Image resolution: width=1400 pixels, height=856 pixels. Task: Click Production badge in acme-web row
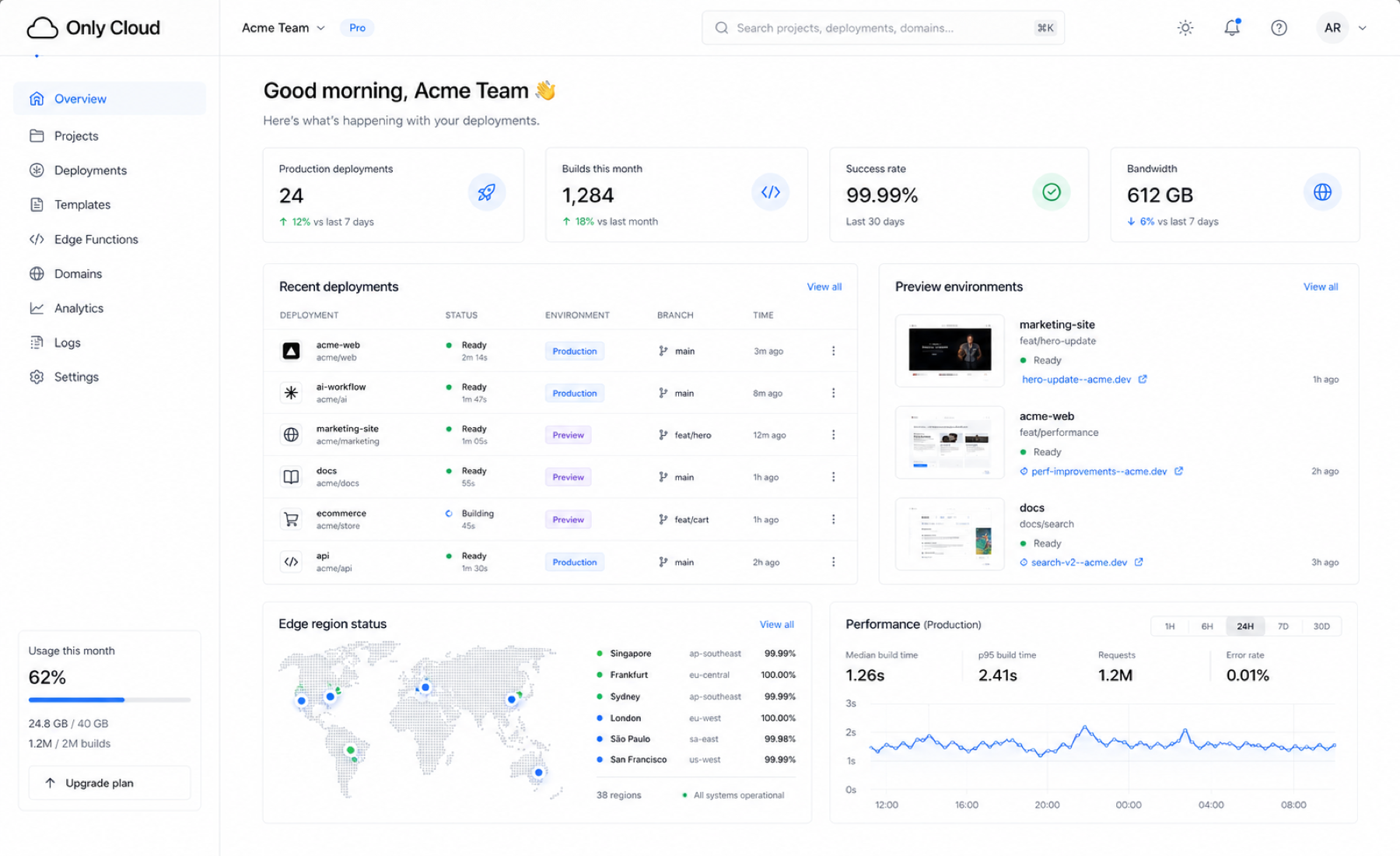[x=575, y=351]
